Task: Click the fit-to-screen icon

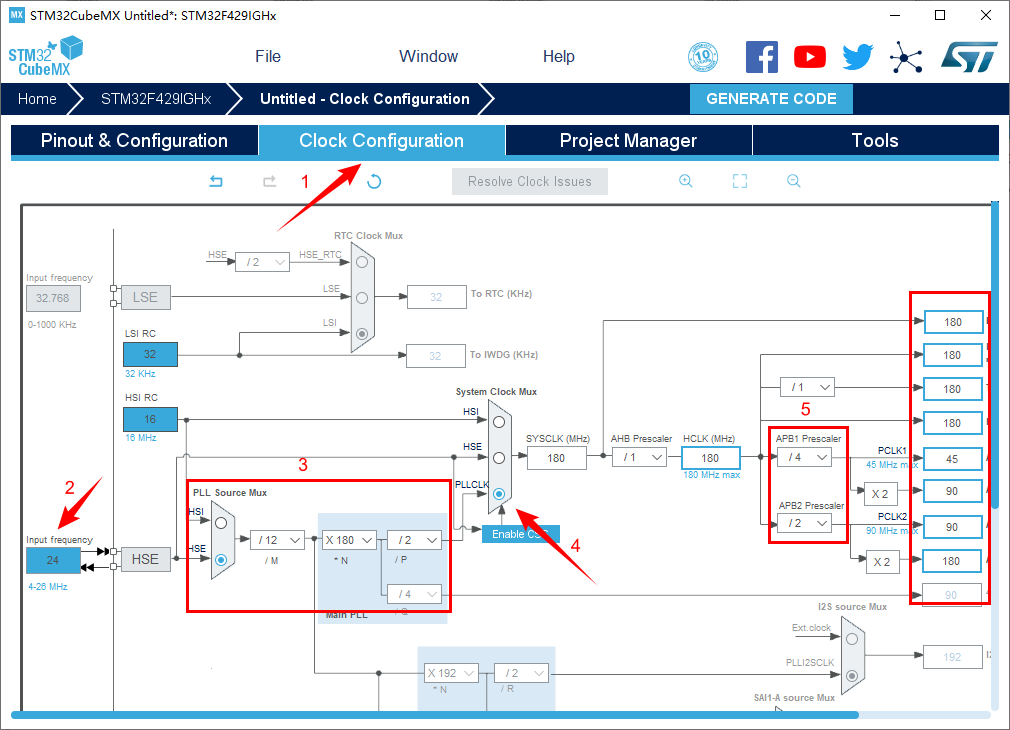Action: coord(740,181)
